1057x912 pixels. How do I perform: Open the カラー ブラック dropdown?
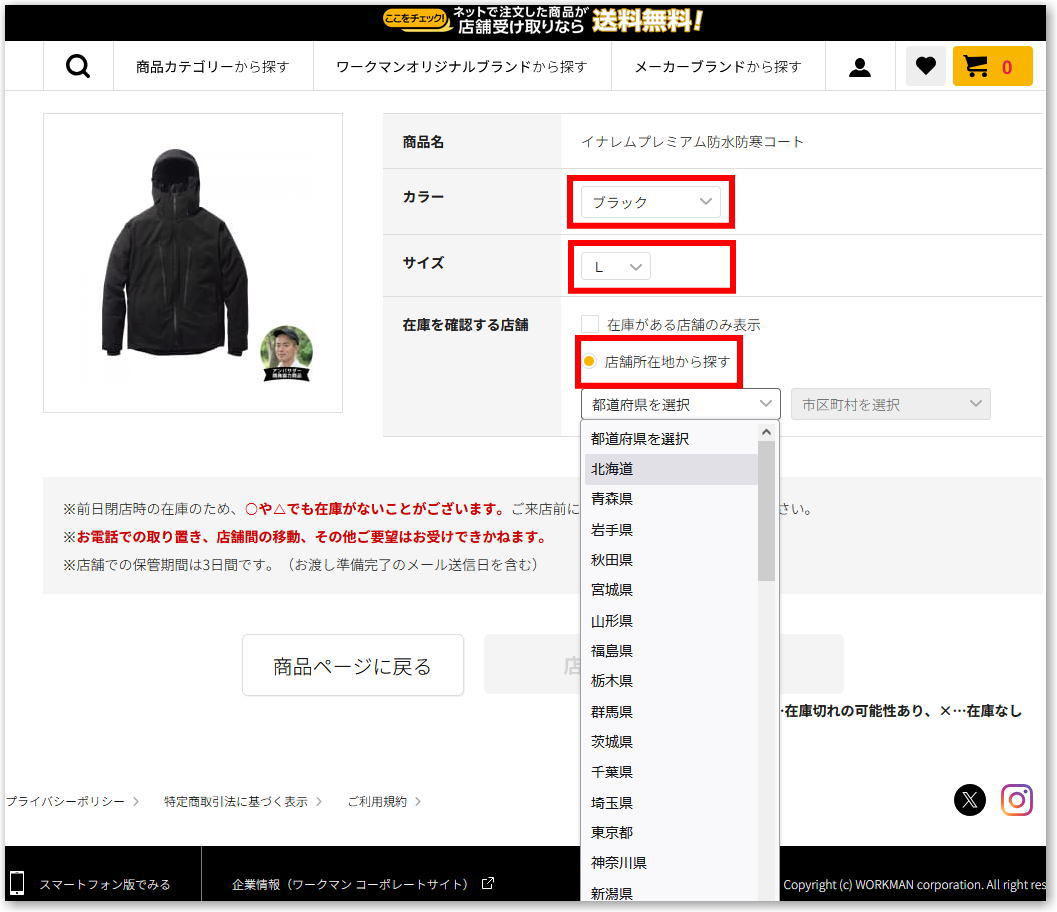tap(651, 202)
